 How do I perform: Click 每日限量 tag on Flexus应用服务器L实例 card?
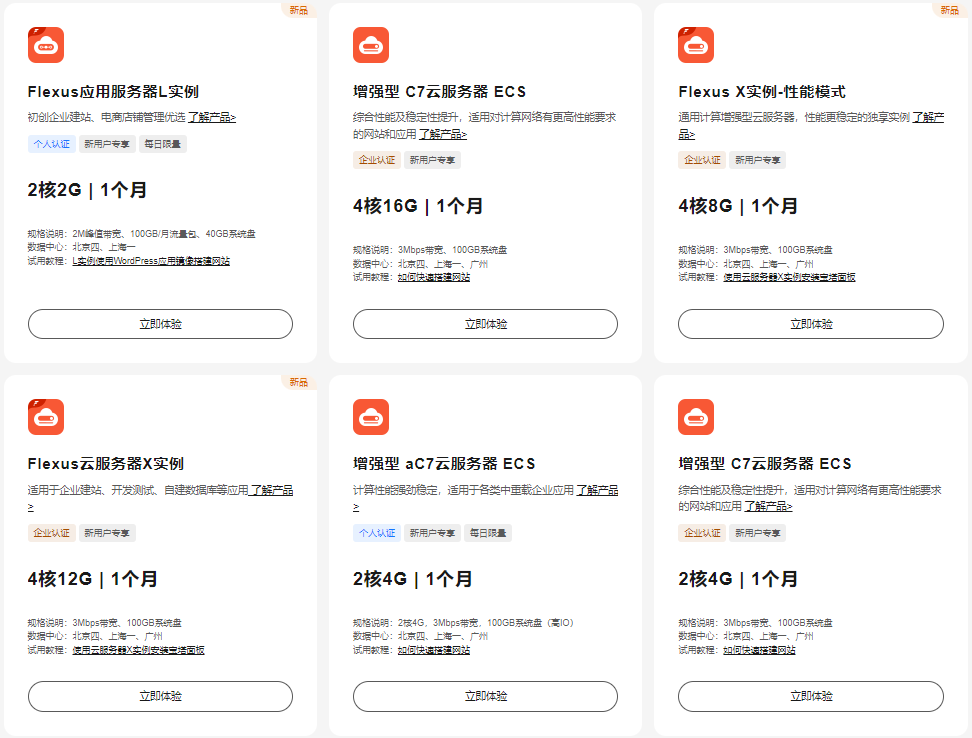coord(162,144)
